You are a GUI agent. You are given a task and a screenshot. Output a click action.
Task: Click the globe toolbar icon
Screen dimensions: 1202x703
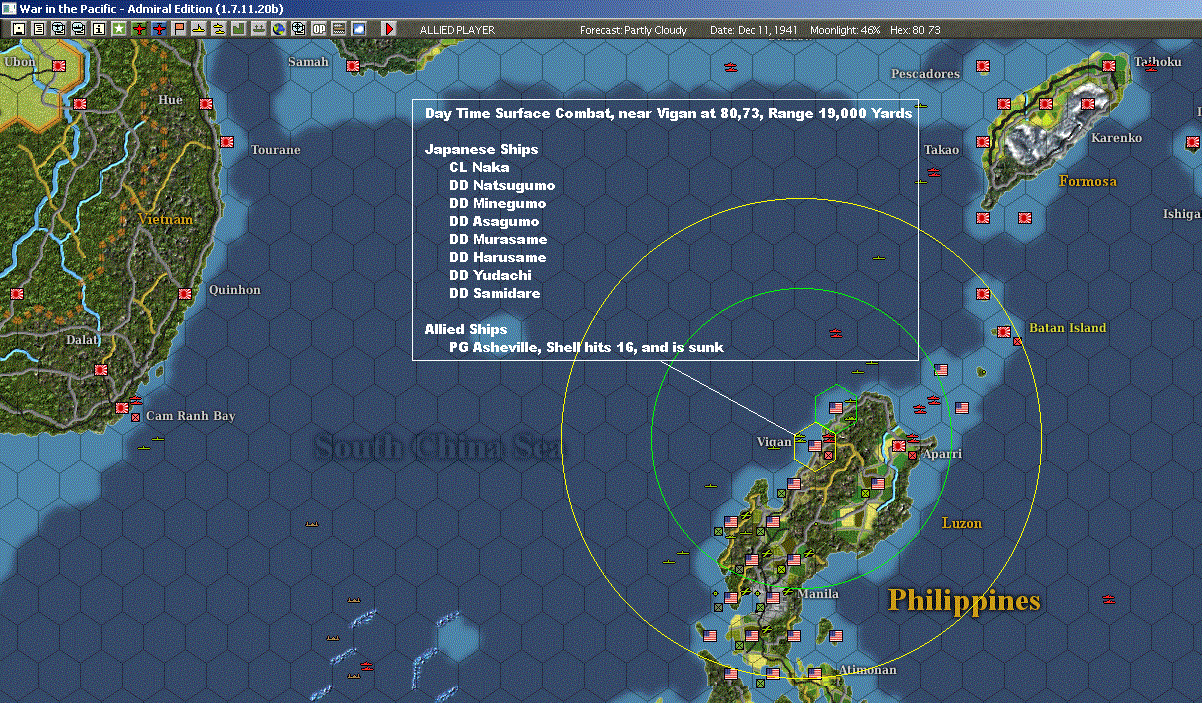(278, 29)
